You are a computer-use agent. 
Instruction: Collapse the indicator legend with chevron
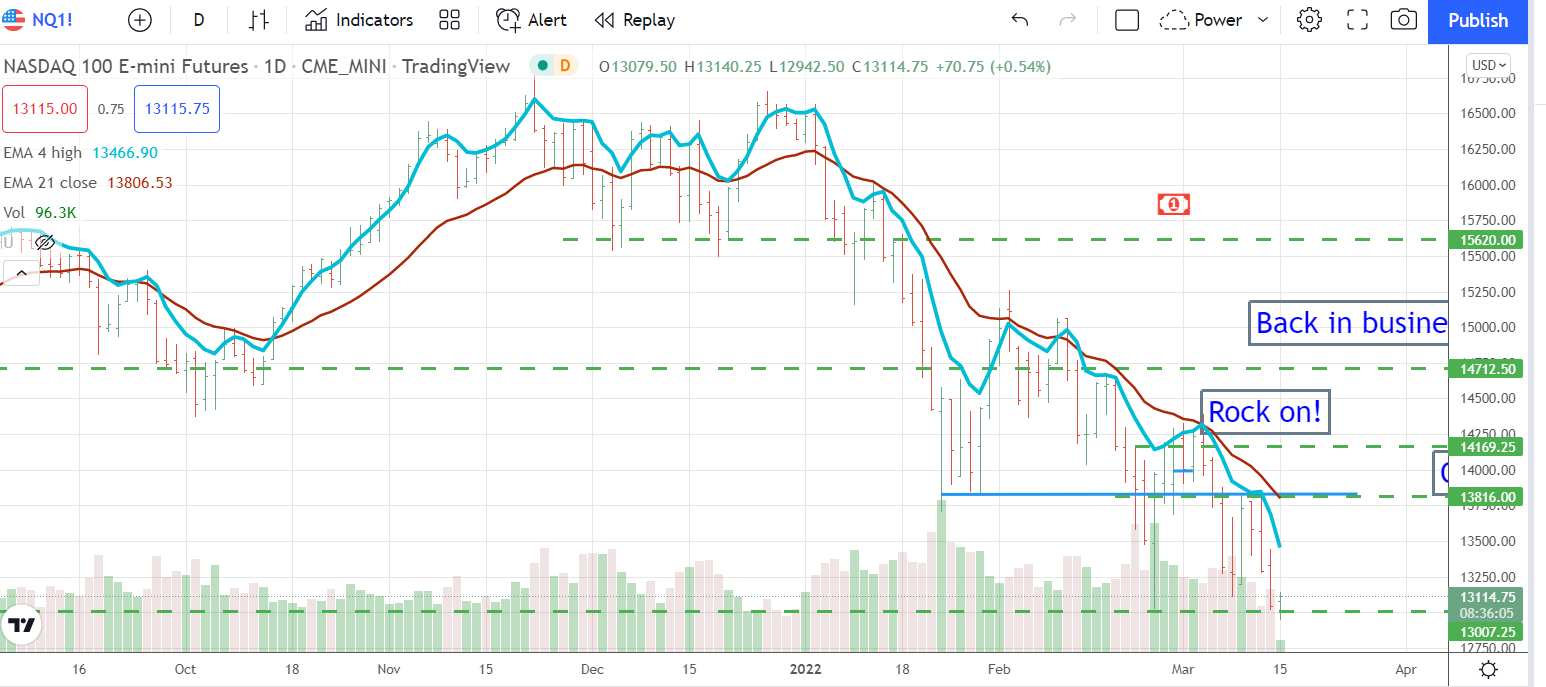point(20,272)
